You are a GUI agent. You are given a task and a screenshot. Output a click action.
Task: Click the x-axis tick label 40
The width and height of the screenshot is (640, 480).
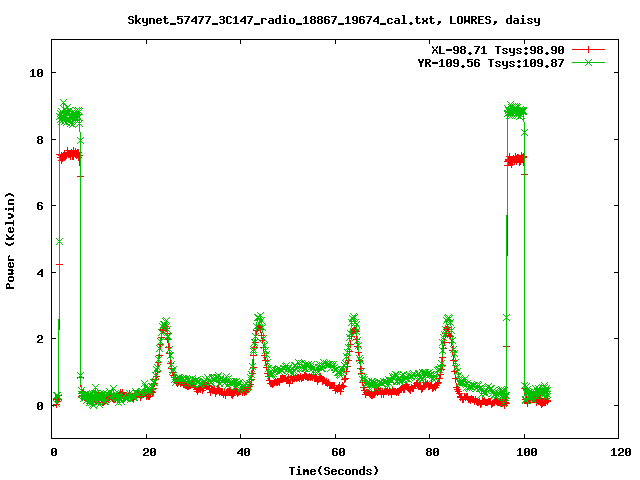(243, 452)
